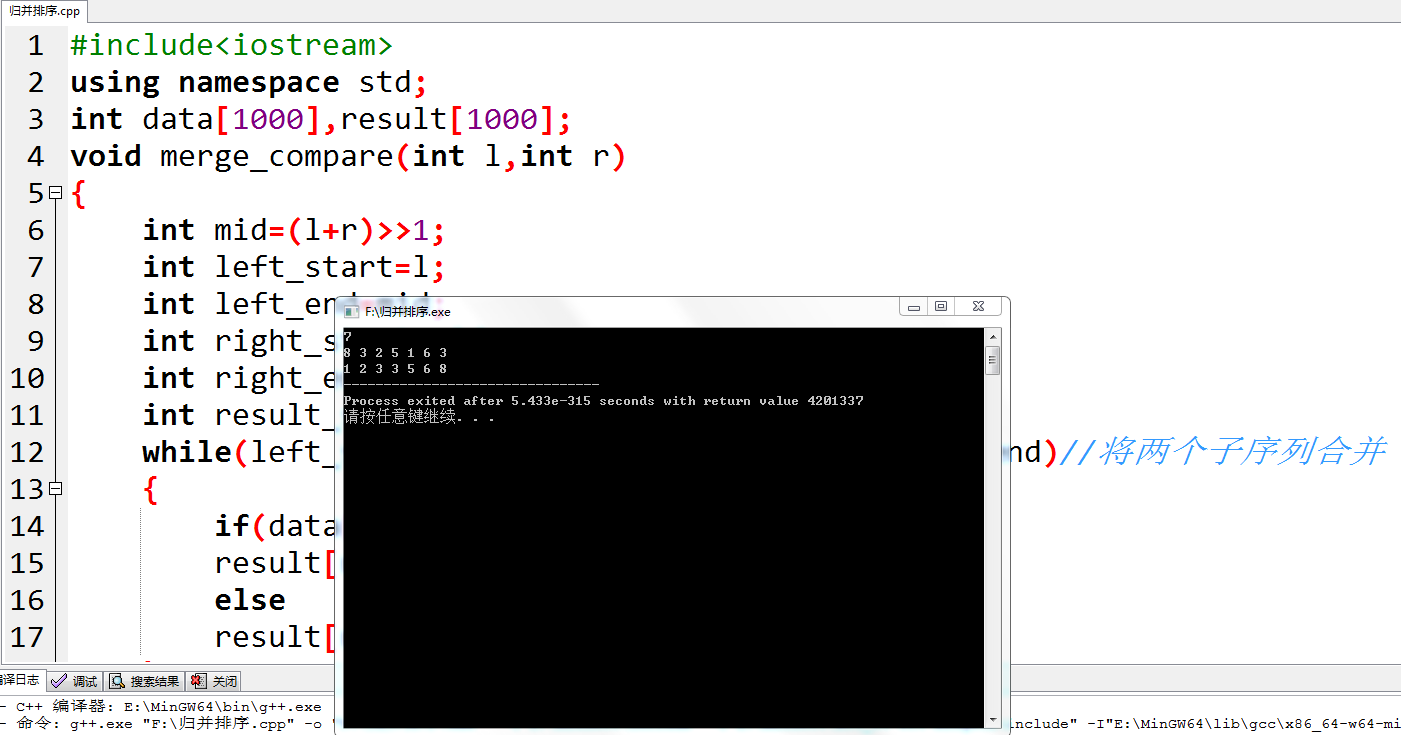Click console input '8 3 2 5 1 6 3'

pyautogui.click(x=395, y=353)
